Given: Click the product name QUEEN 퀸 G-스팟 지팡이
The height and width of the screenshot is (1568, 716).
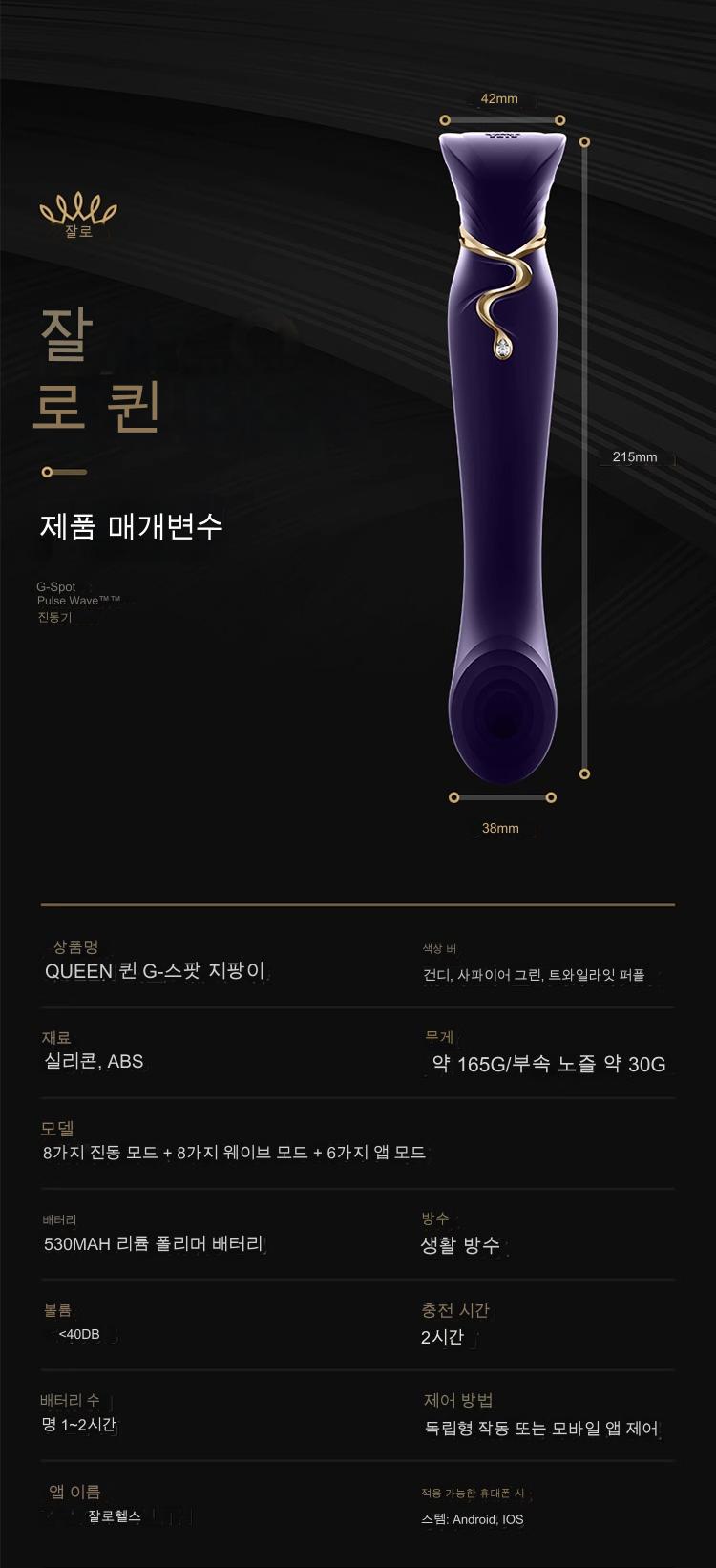Looking at the screenshot, I should [x=155, y=971].
